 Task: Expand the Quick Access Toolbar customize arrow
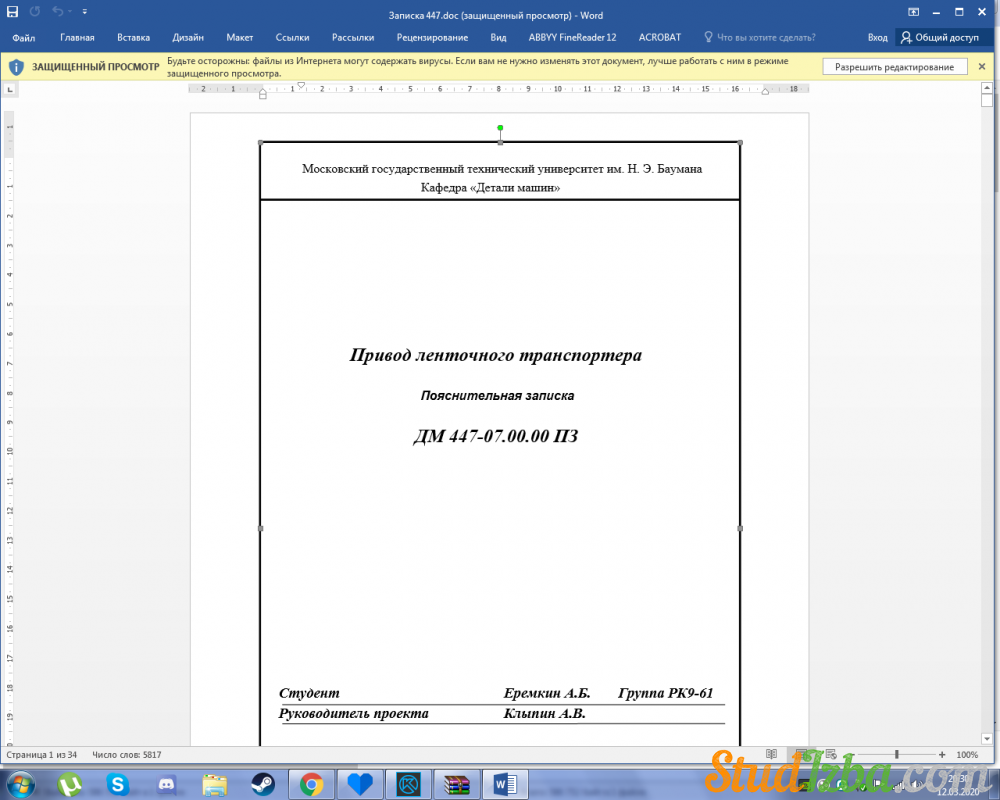84,12
